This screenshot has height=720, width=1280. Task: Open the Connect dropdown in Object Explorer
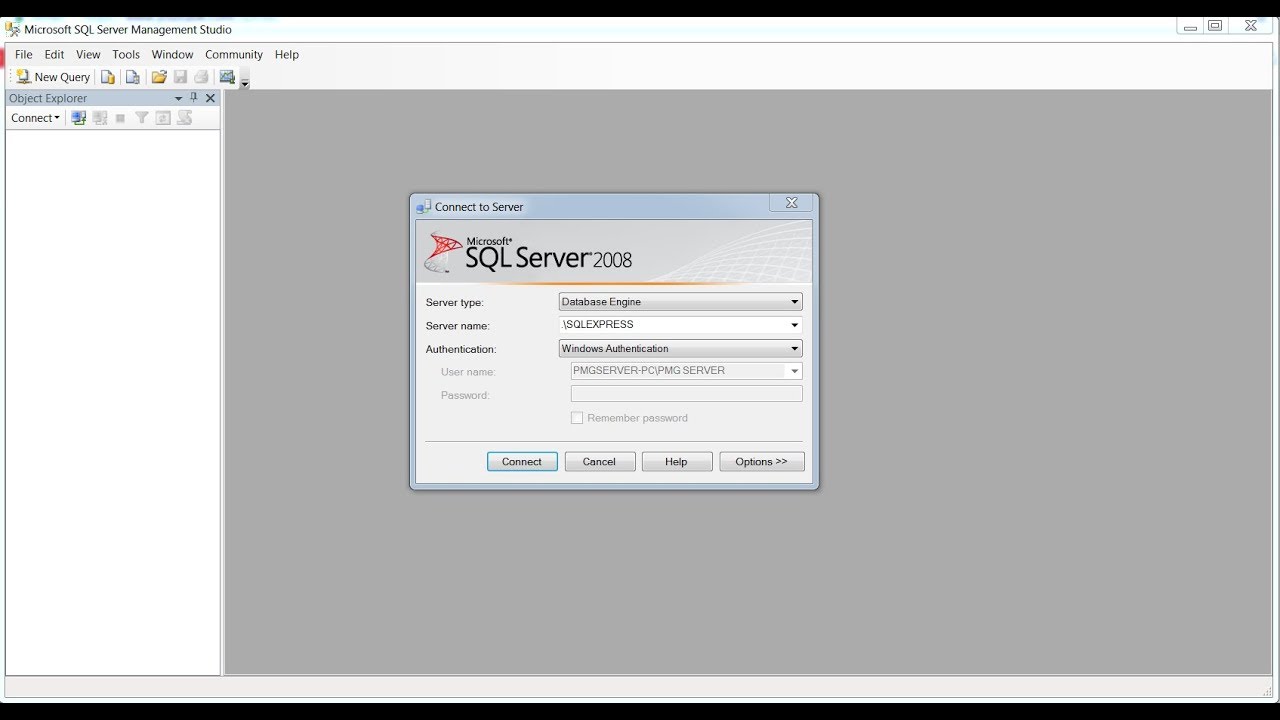[35, 118]
